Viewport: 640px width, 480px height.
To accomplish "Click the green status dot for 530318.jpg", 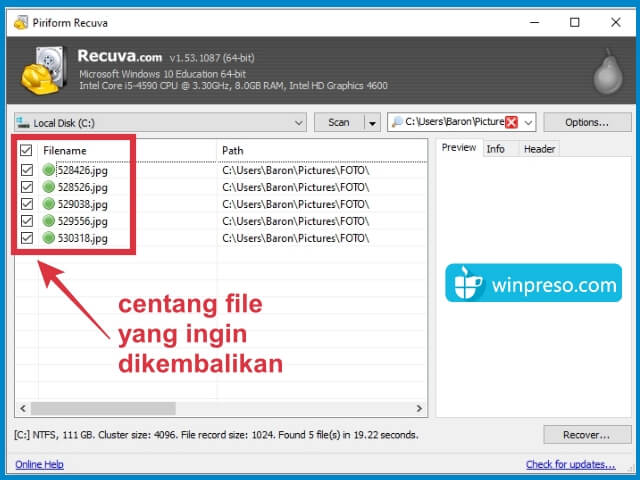I will 49,238.
